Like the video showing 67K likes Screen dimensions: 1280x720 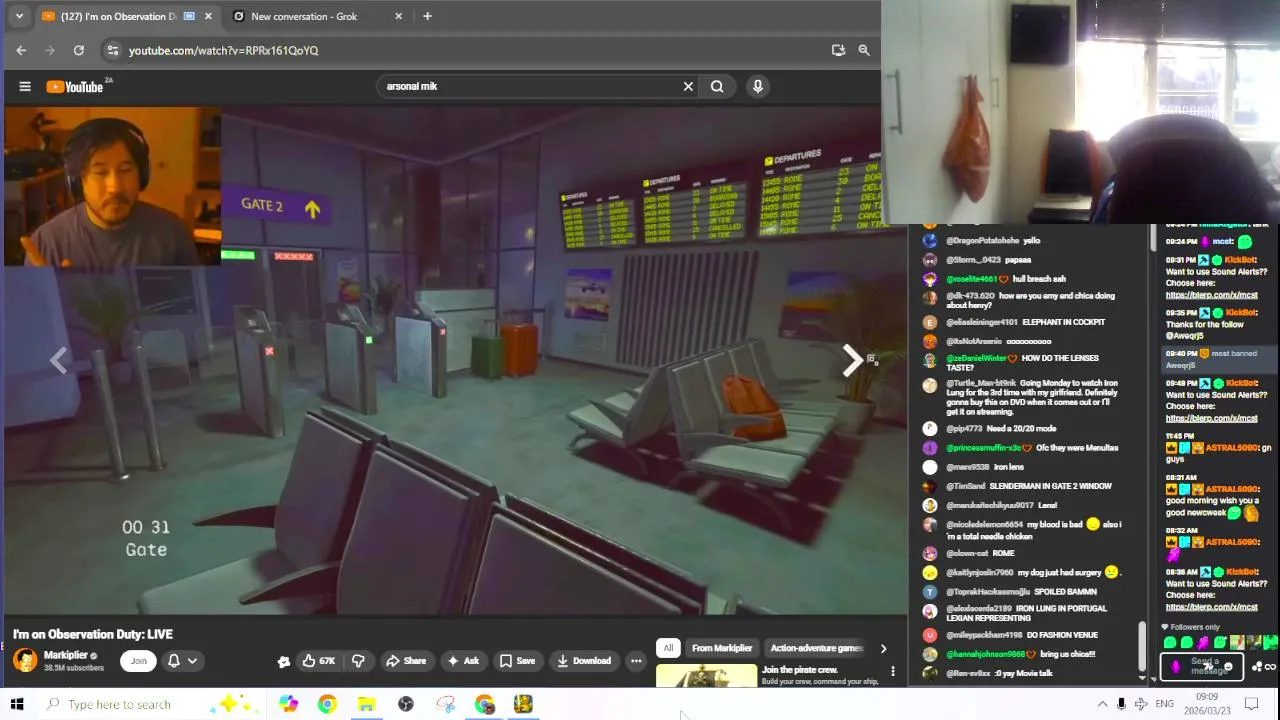[x=319, y=661]
